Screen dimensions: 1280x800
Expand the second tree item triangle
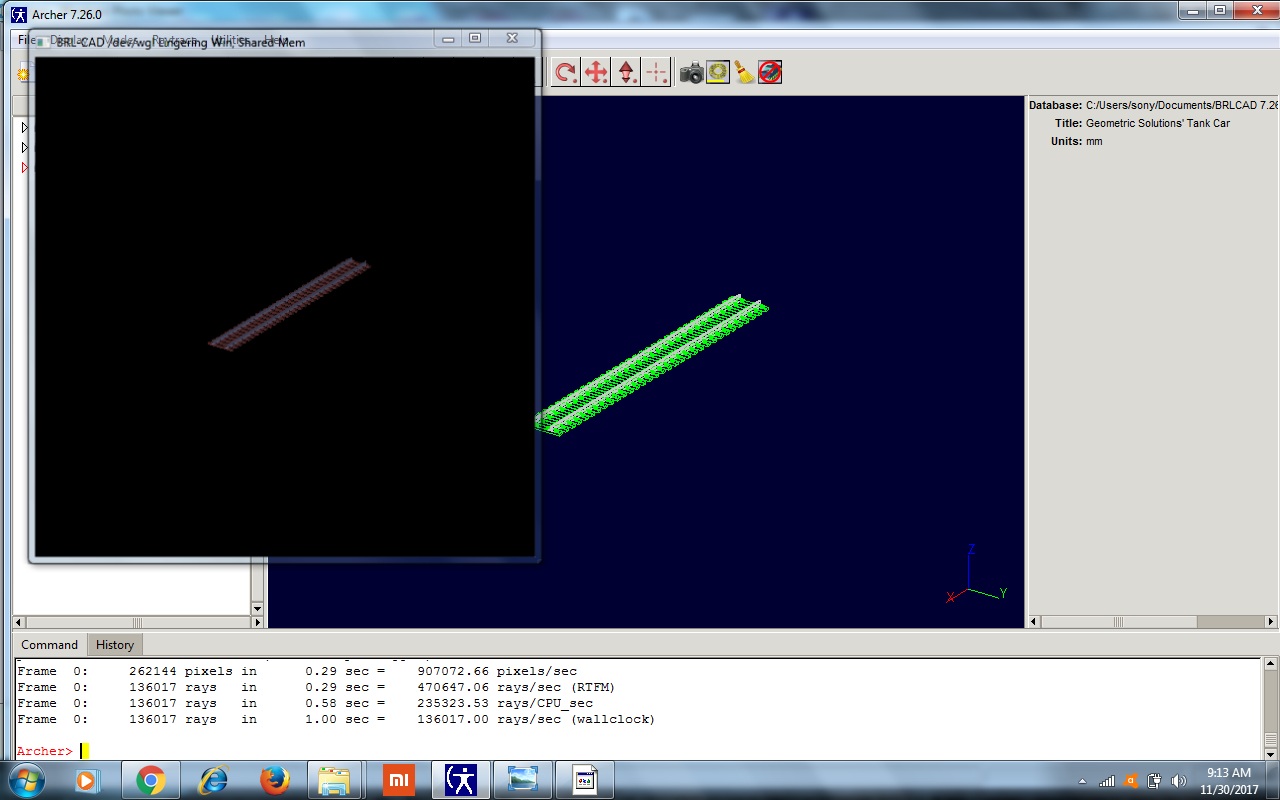[25, 148]
